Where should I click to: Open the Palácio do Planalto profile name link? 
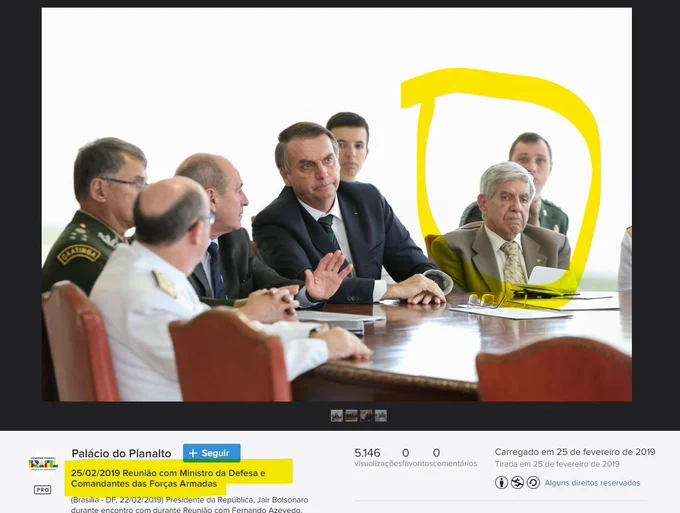[123, 453]
